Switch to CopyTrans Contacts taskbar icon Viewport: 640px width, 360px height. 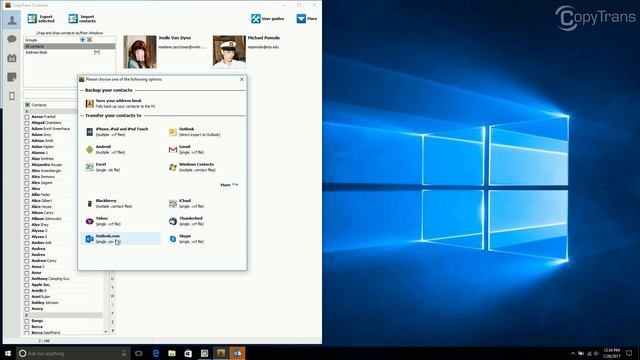tap(221, 353)
